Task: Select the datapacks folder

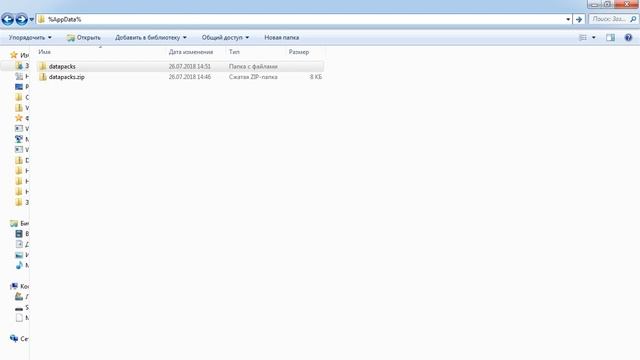Action: pos(180,66)
